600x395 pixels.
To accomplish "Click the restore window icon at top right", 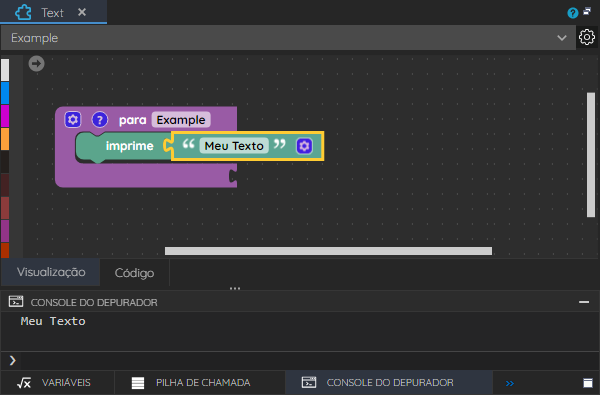I will pos(587,11).
